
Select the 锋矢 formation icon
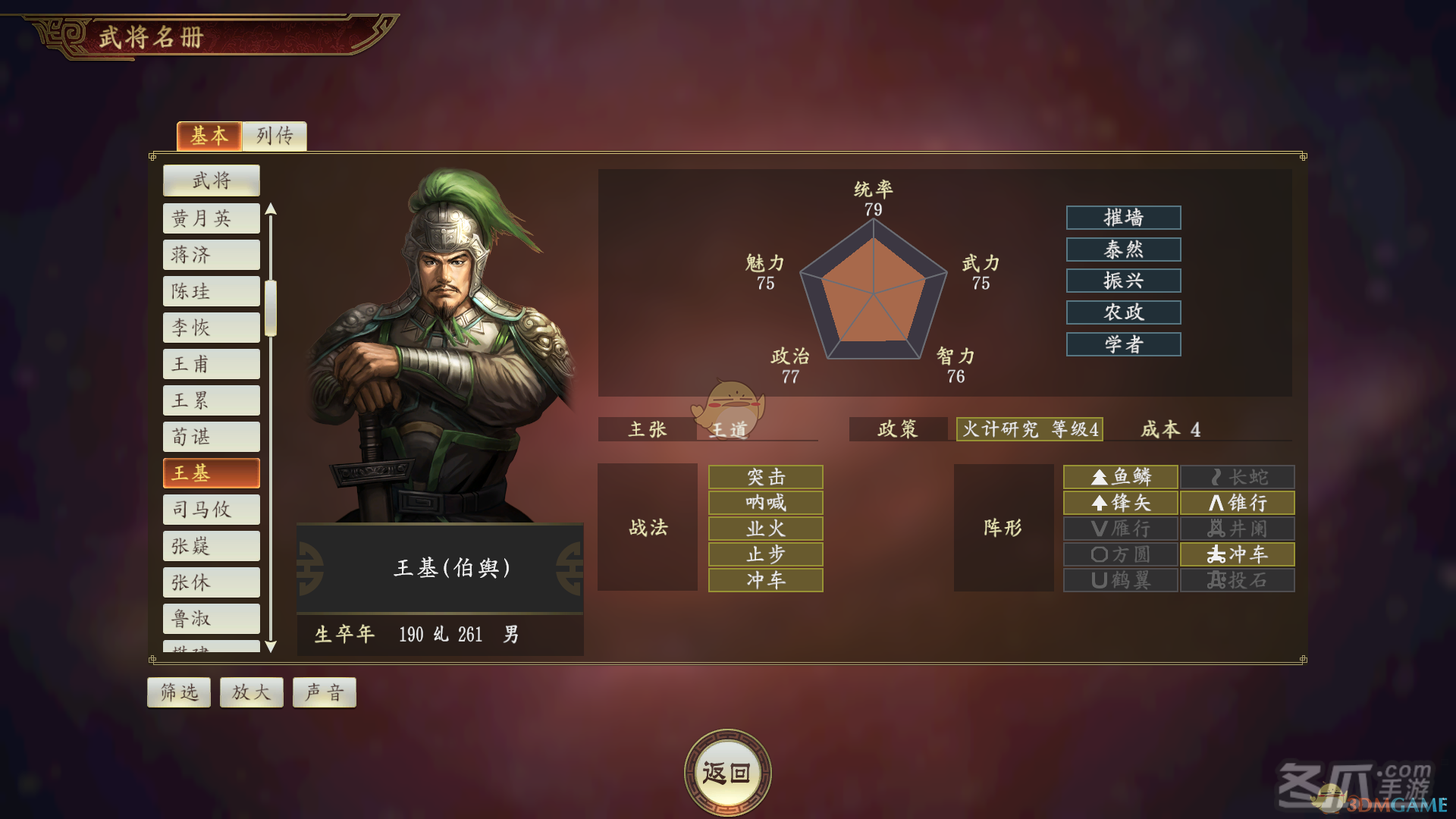(1120, 503)
